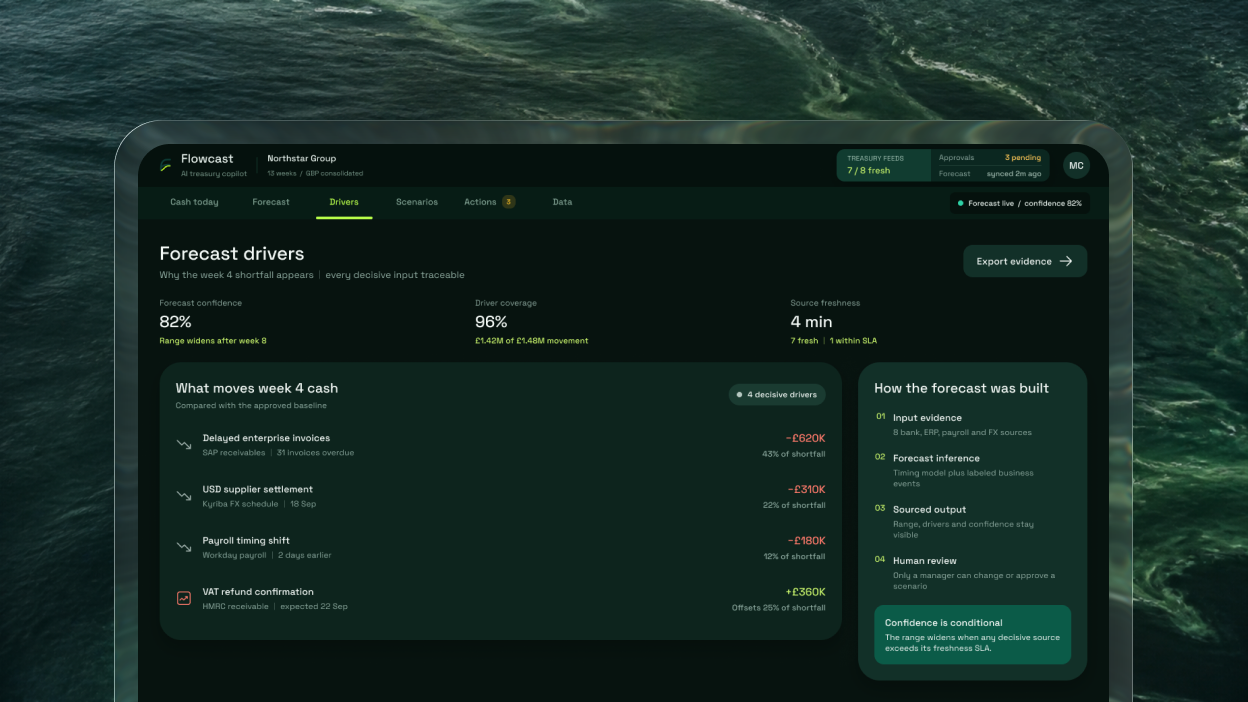Click the green Forecast live status dot
This screenshot has width=1248, height=702.
point(961,203)
